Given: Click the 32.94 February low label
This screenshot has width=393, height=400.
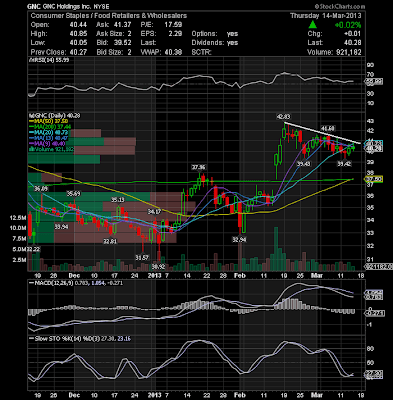Looking at the screenshot, I should coord(239,239).
